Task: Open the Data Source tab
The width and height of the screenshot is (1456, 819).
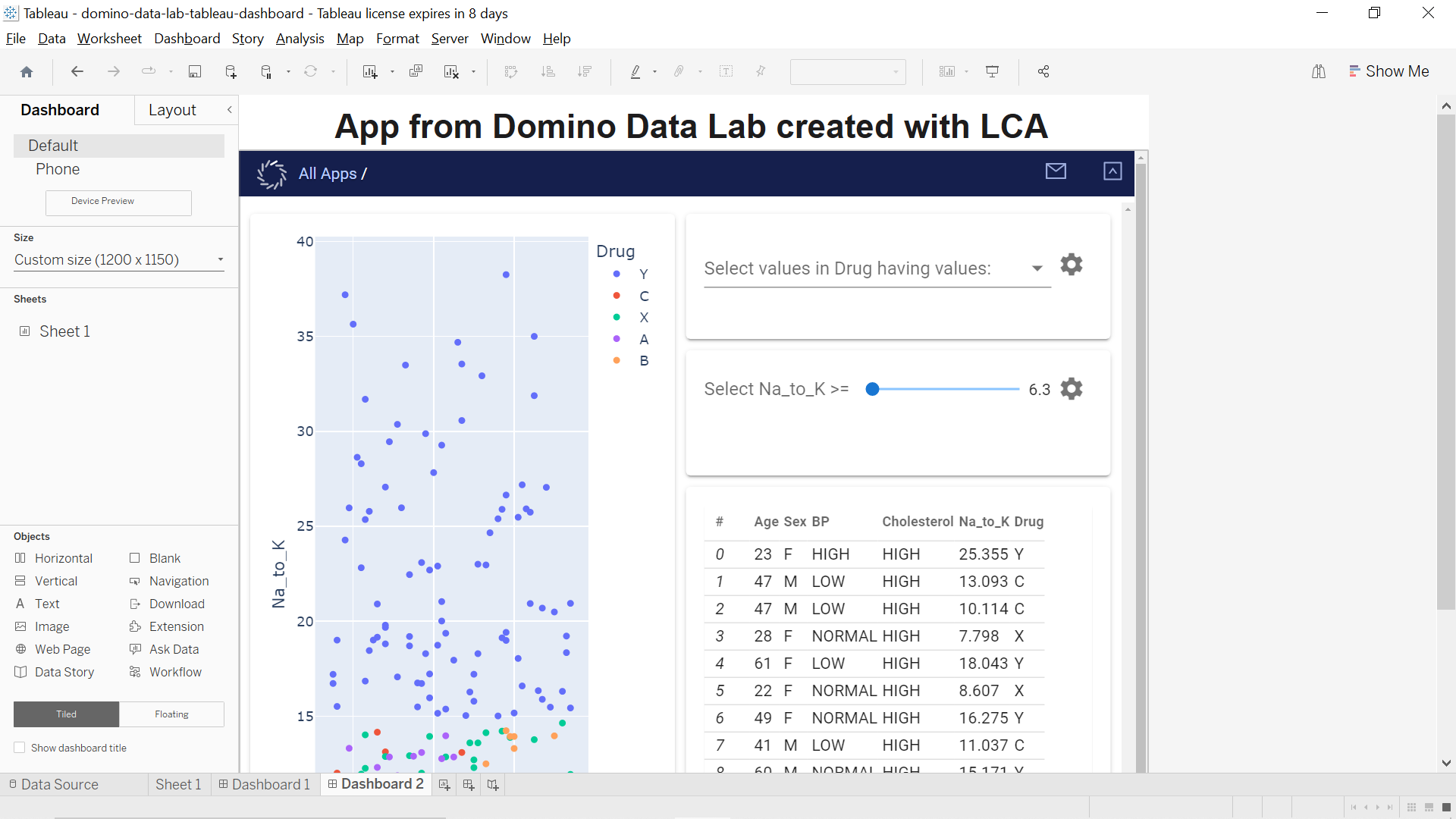Action: [x=54, y=784]
